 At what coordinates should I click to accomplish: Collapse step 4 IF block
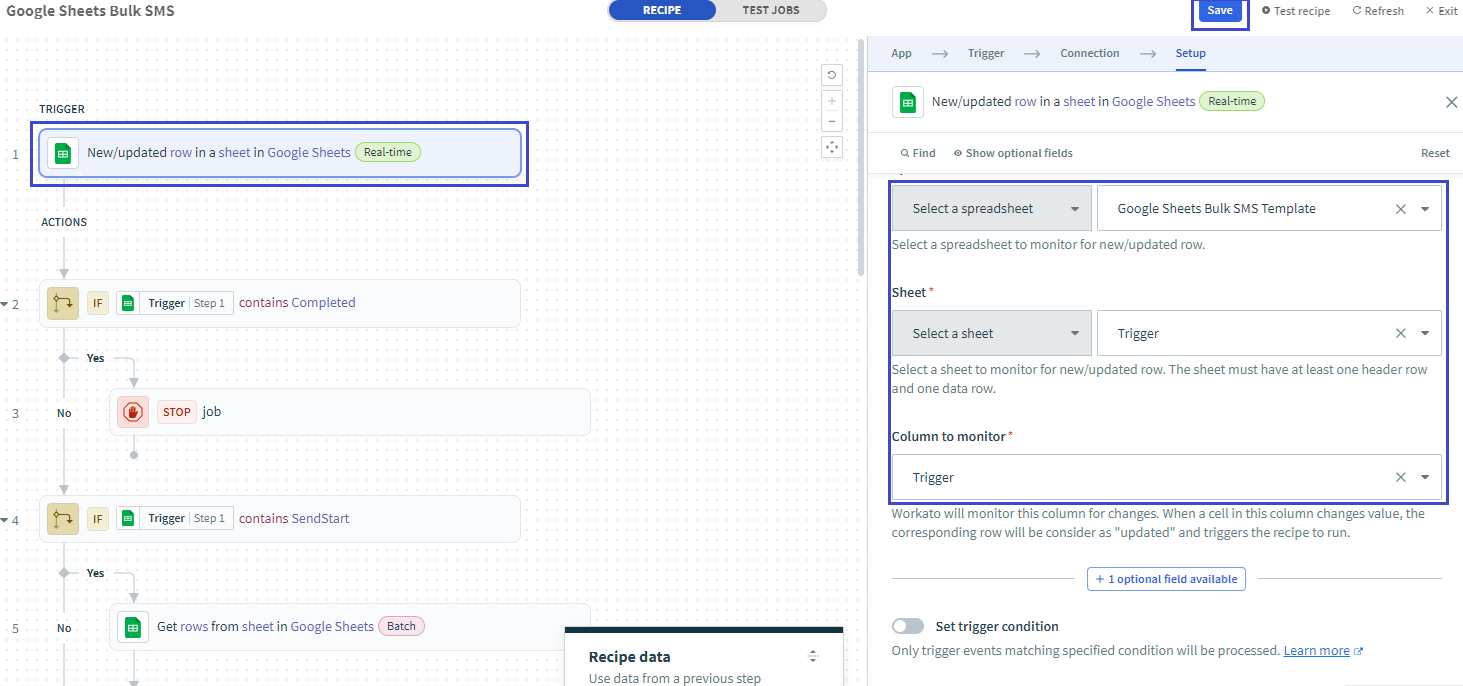click(x=3, y=520)
